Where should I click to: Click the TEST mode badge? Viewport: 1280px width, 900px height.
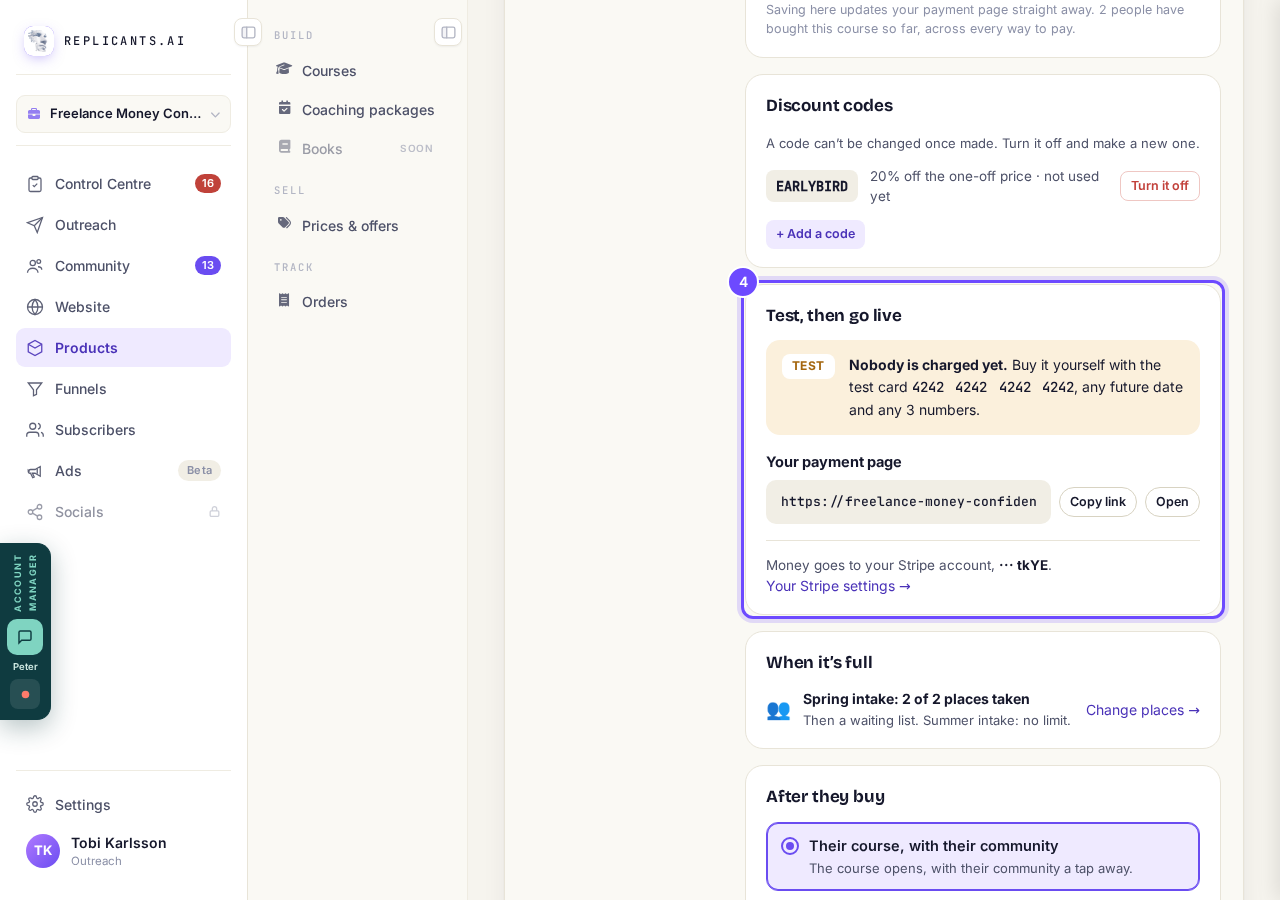tap(808, 366)
